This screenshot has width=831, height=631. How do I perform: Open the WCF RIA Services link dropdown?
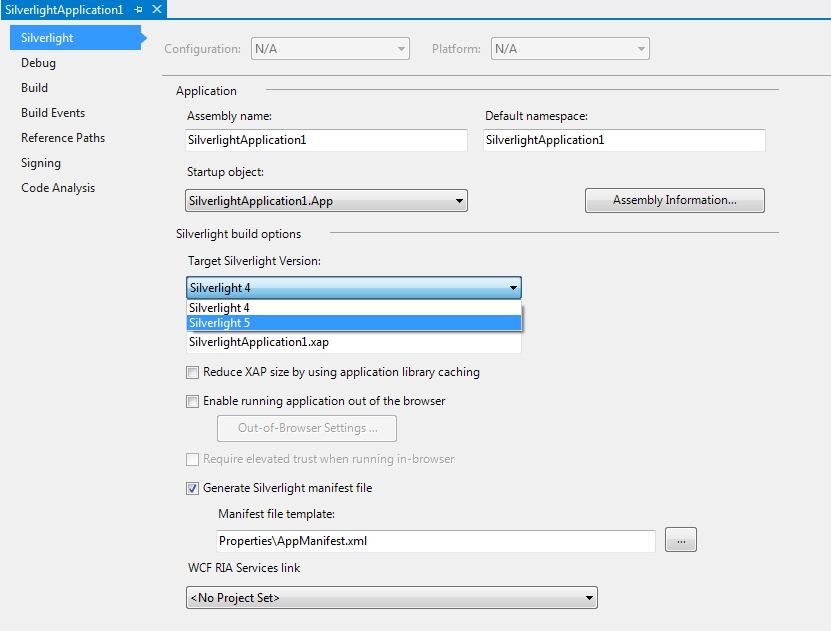tap(589, 598)
